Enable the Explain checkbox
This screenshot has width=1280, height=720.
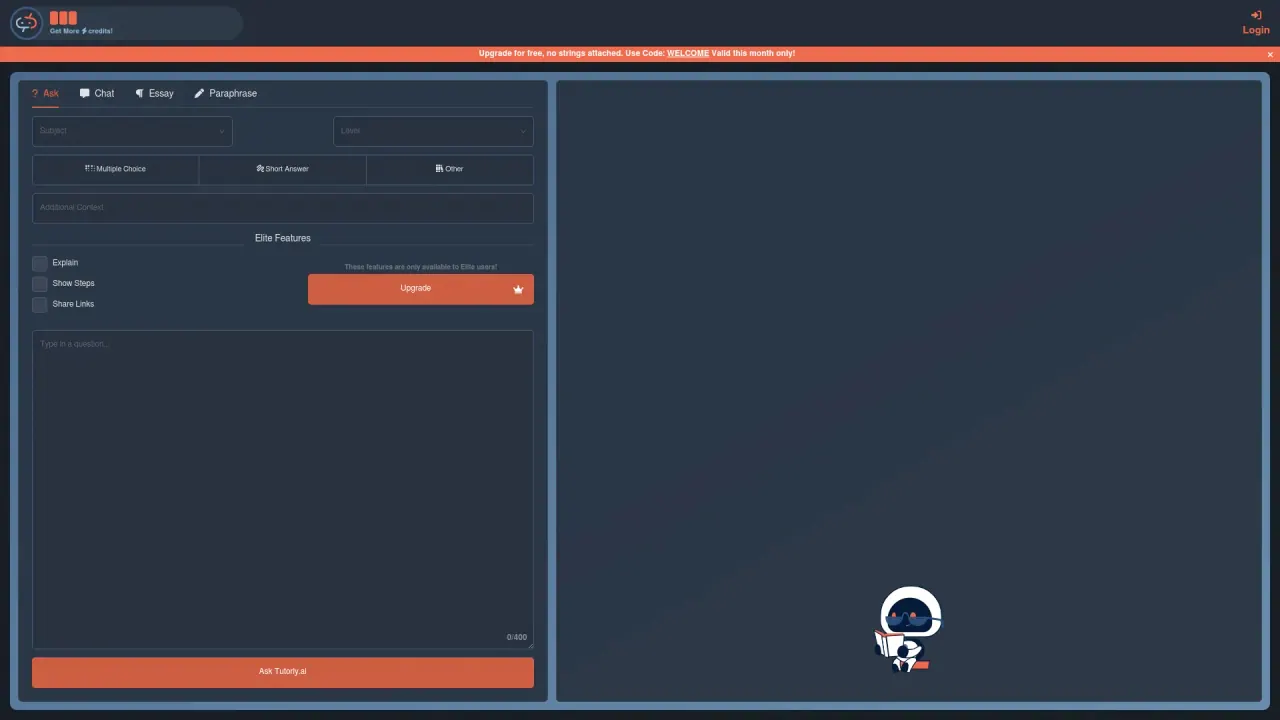(40, 263)
